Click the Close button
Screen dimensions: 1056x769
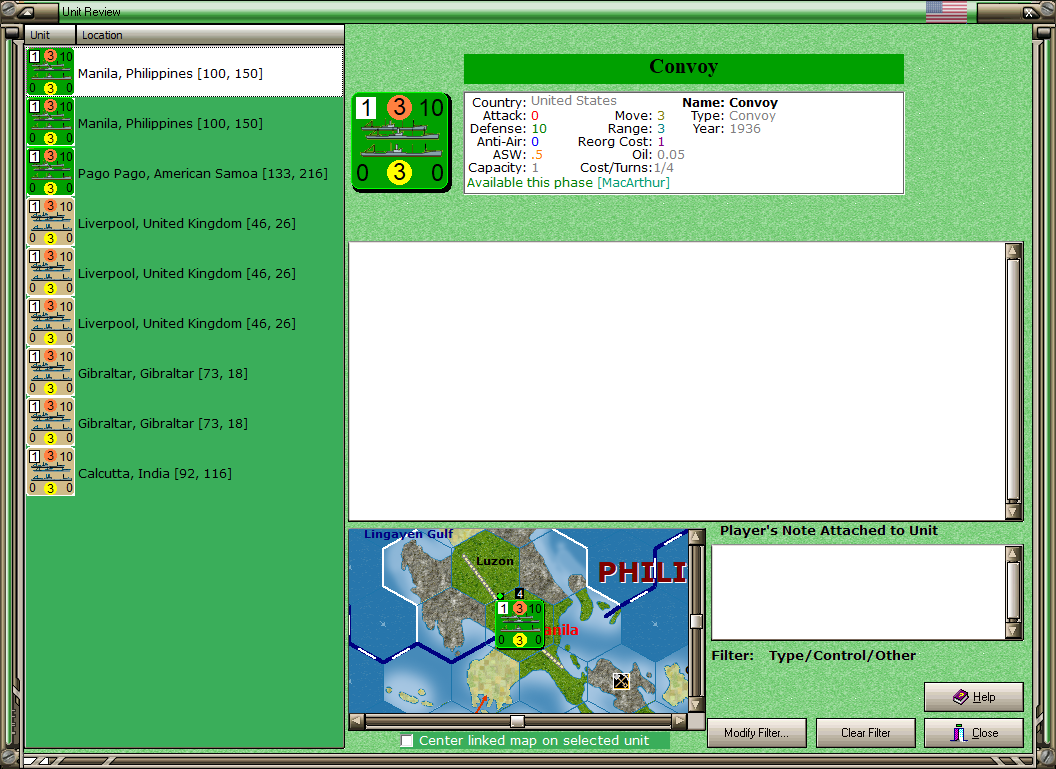(973, 733)
